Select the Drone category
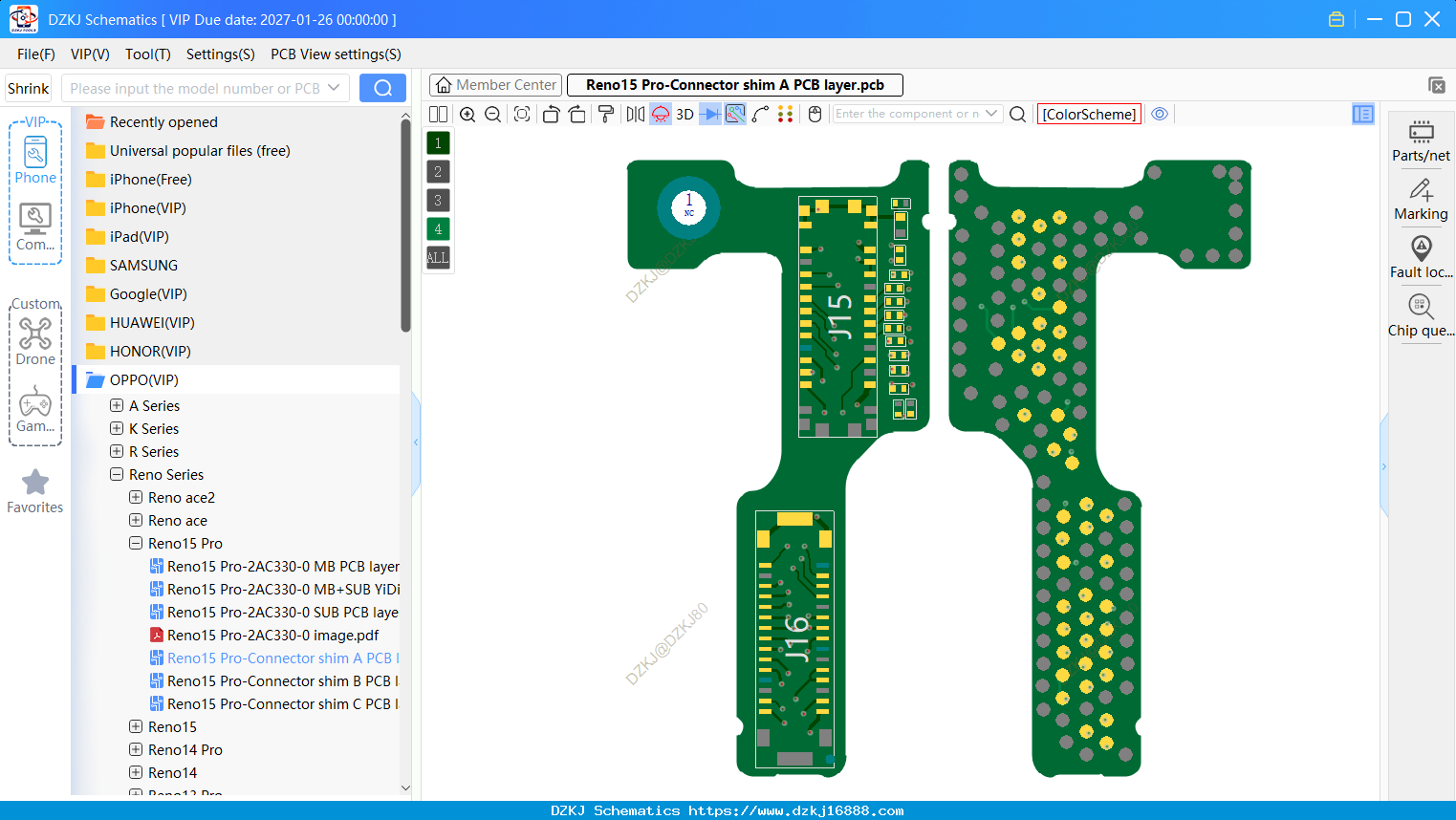The image size is (1456, 820). (35, 342)
